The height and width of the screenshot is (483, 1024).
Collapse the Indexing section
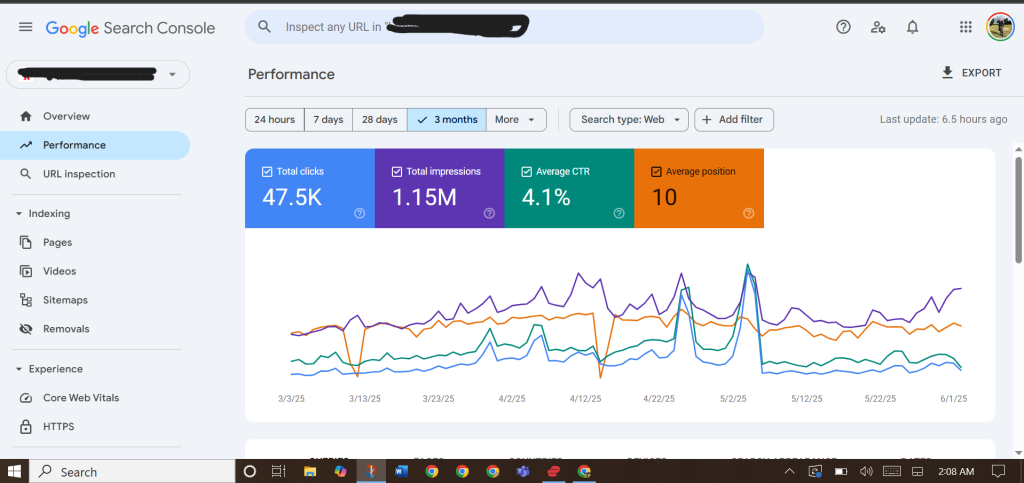[19, 213]
